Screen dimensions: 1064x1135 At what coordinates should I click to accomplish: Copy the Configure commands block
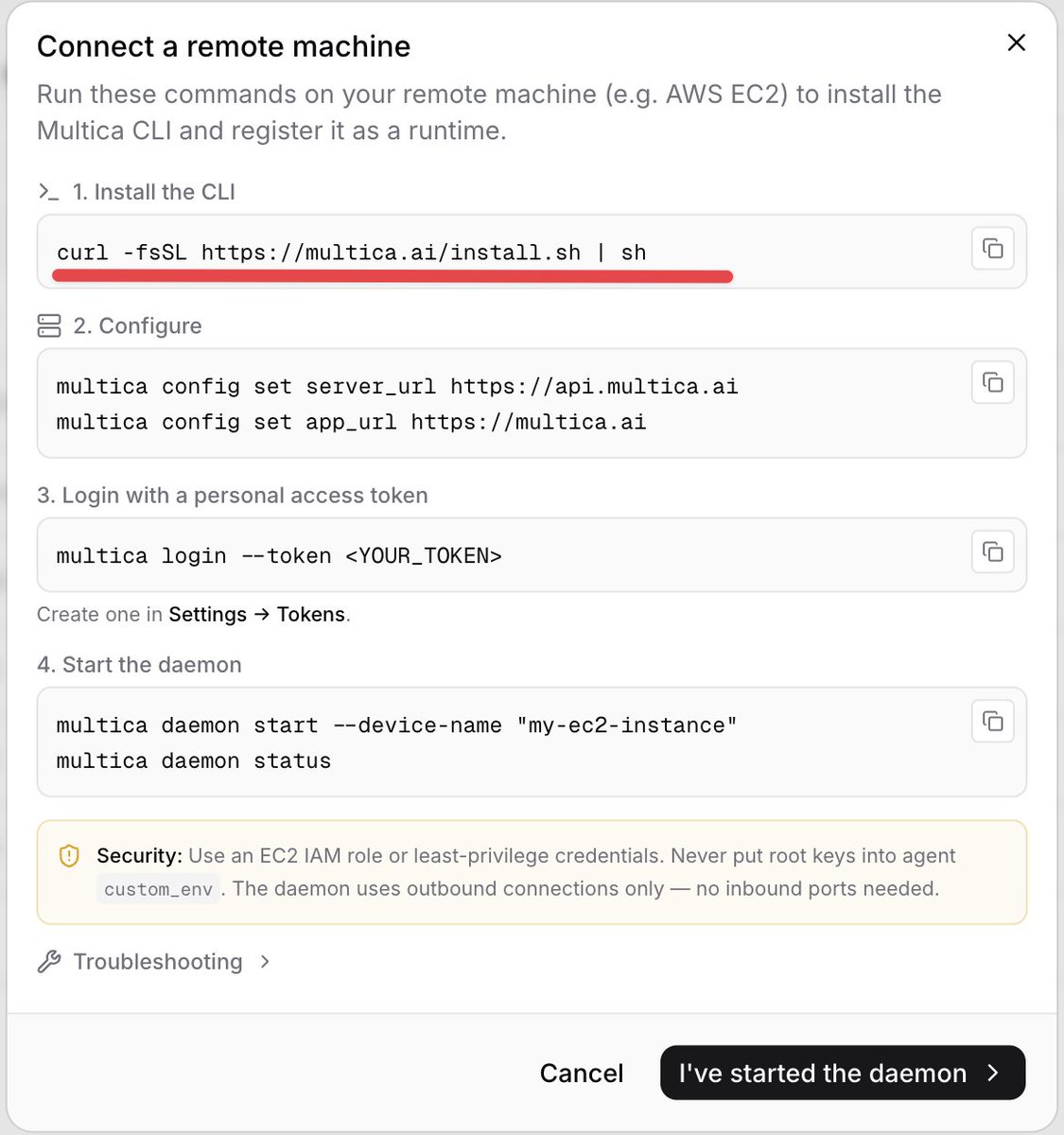coord(992,382)
